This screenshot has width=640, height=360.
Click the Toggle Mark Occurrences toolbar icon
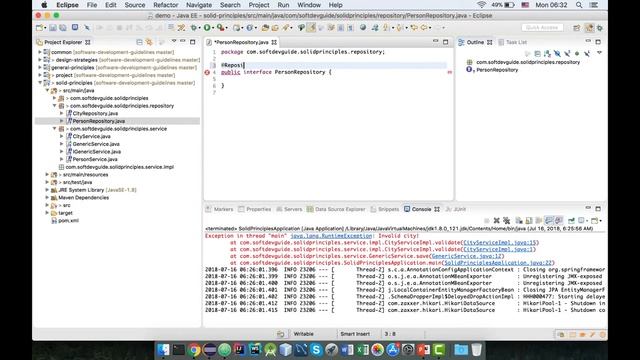311,28
